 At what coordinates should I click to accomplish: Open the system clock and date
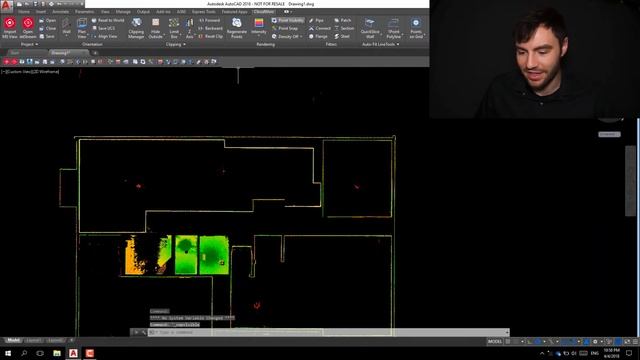pos(611,353)
